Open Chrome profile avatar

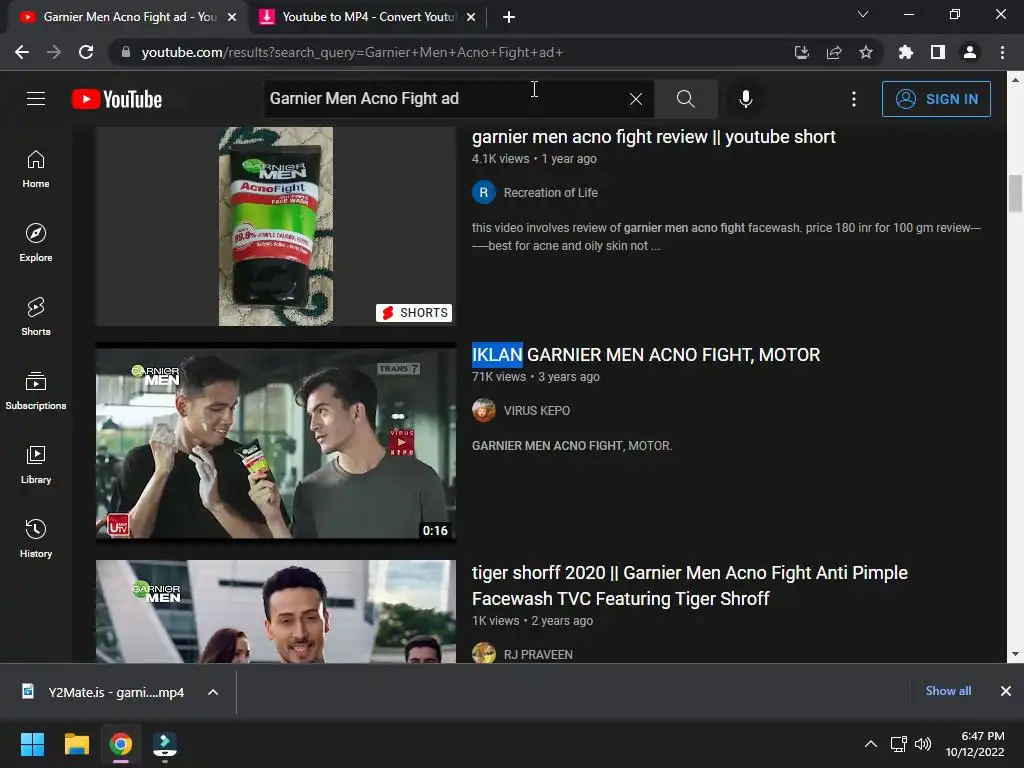[x=970, y=52]
